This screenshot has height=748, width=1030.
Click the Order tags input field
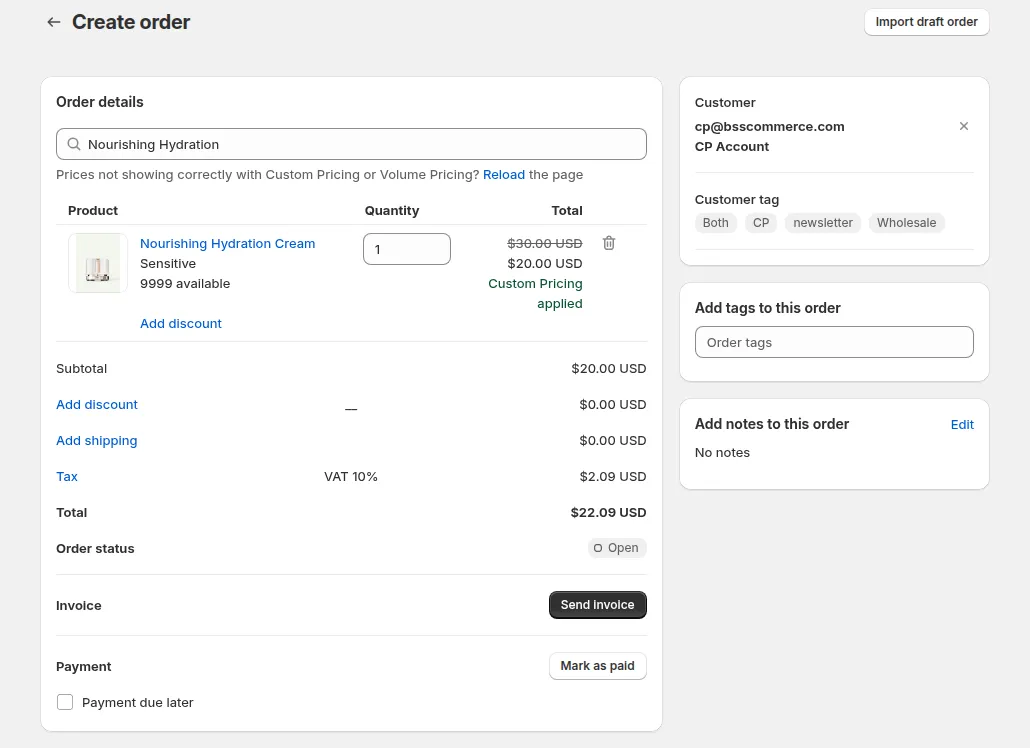click(x=834, y=342)
